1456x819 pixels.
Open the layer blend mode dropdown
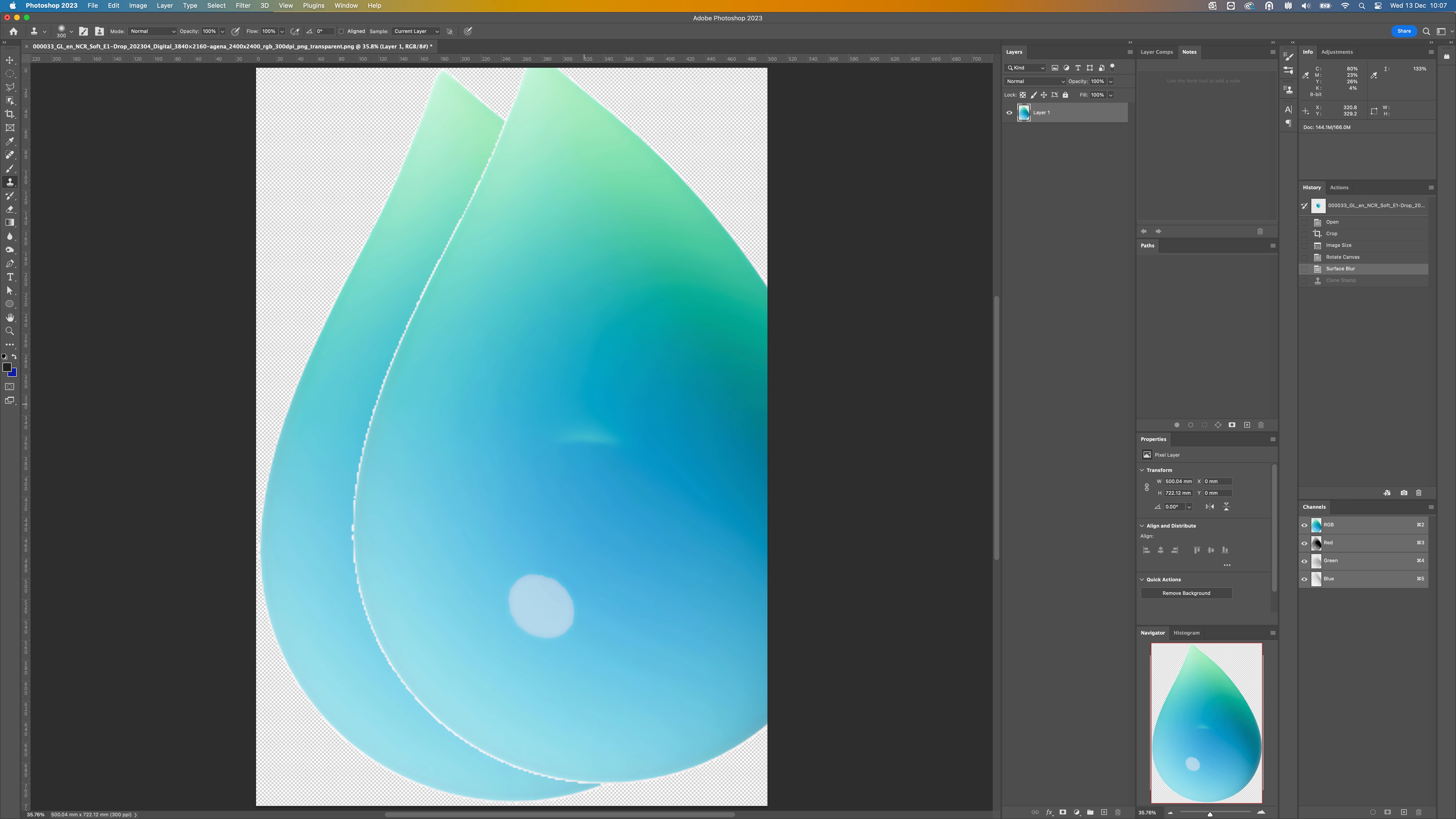(1034, 81)
